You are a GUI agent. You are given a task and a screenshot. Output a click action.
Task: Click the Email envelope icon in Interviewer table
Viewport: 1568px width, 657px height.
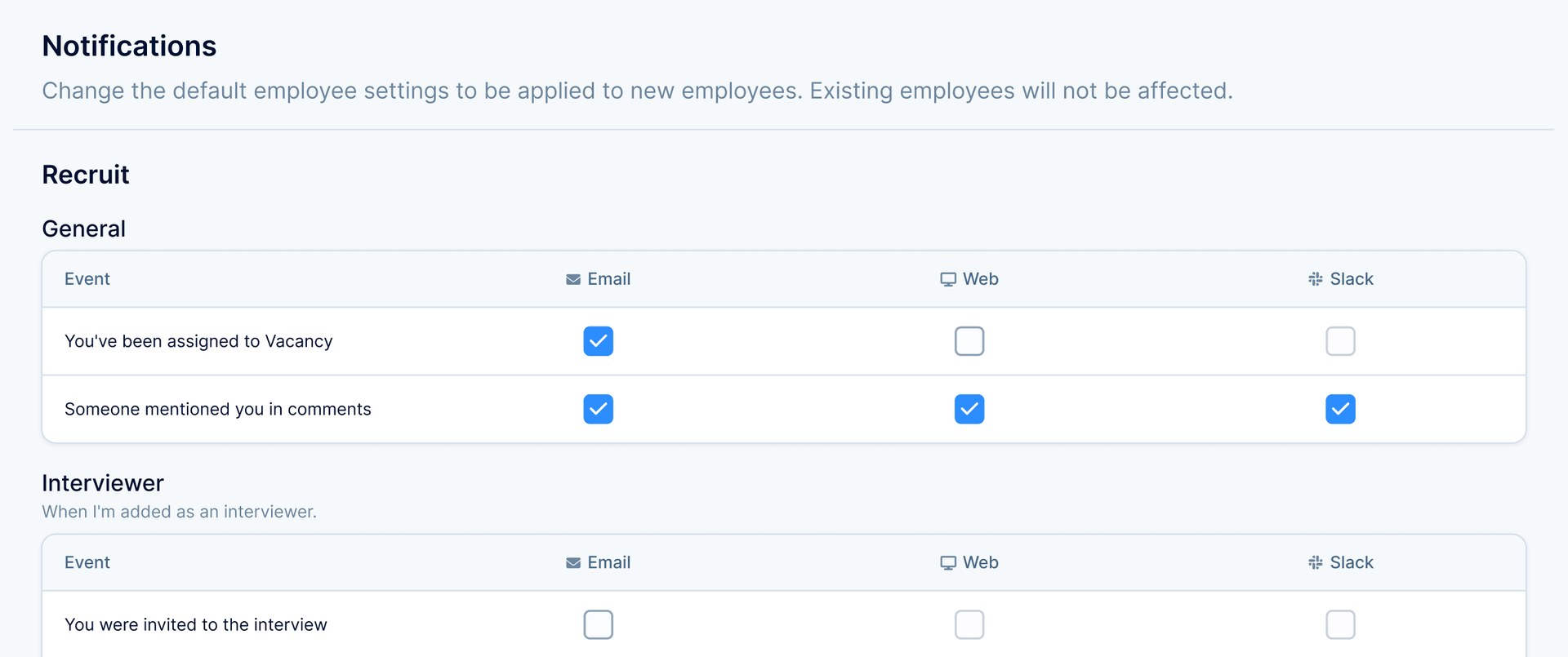click(x=573, y=563)
